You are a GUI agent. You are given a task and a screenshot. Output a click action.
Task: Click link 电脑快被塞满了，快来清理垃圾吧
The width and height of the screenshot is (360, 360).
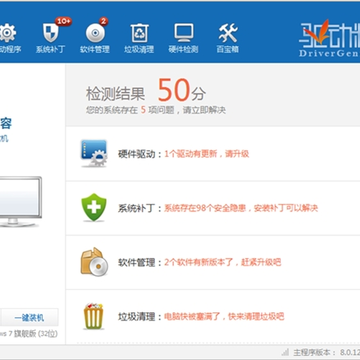tap(224, 316)
